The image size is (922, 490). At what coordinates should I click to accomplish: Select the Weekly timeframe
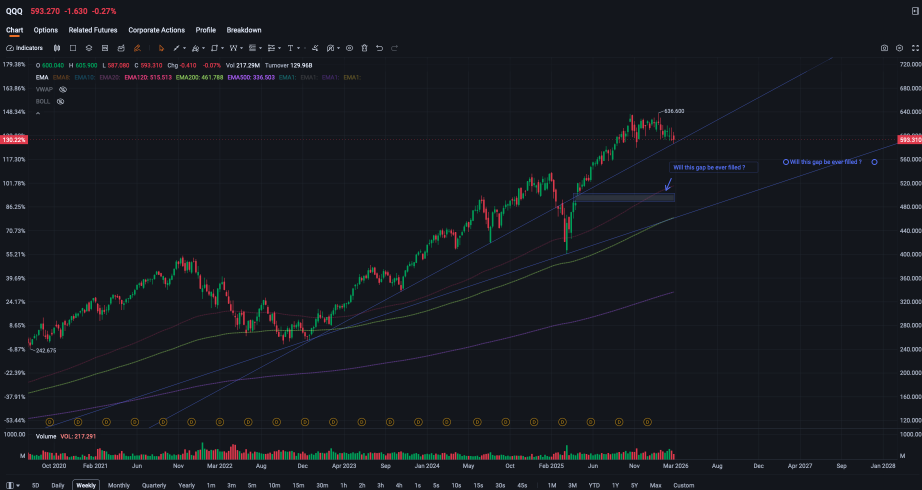click(x=86, y=485)
